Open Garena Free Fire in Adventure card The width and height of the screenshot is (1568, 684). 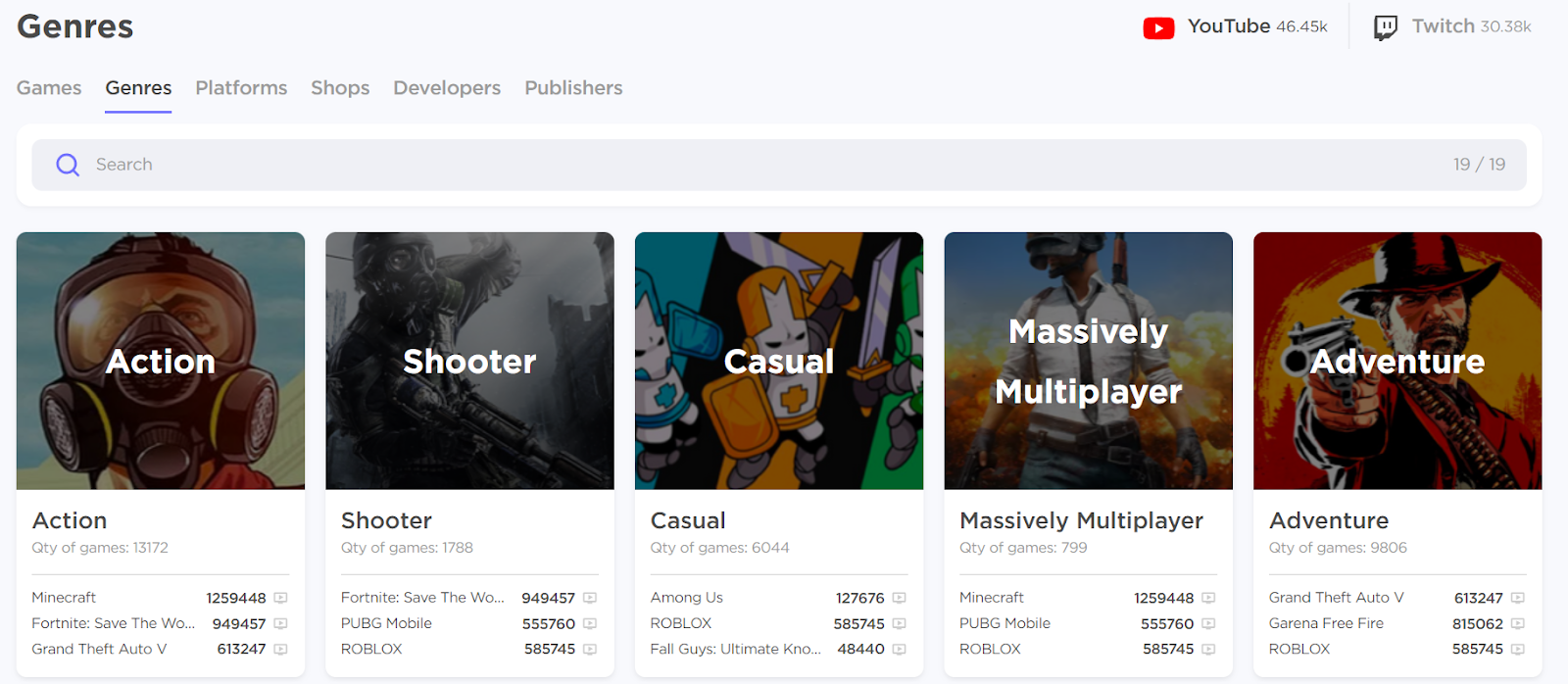click(1326, 623)
